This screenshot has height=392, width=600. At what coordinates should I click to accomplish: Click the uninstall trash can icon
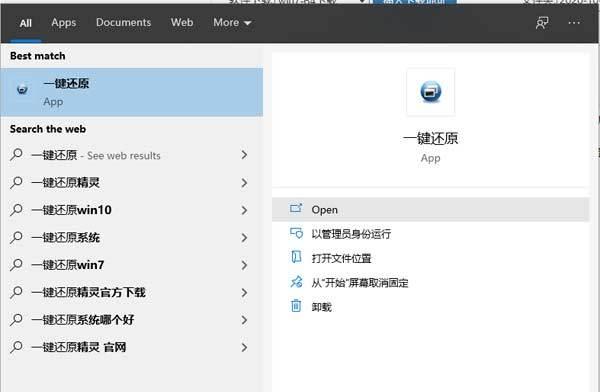pyautogui.click(x=296, y=305)
